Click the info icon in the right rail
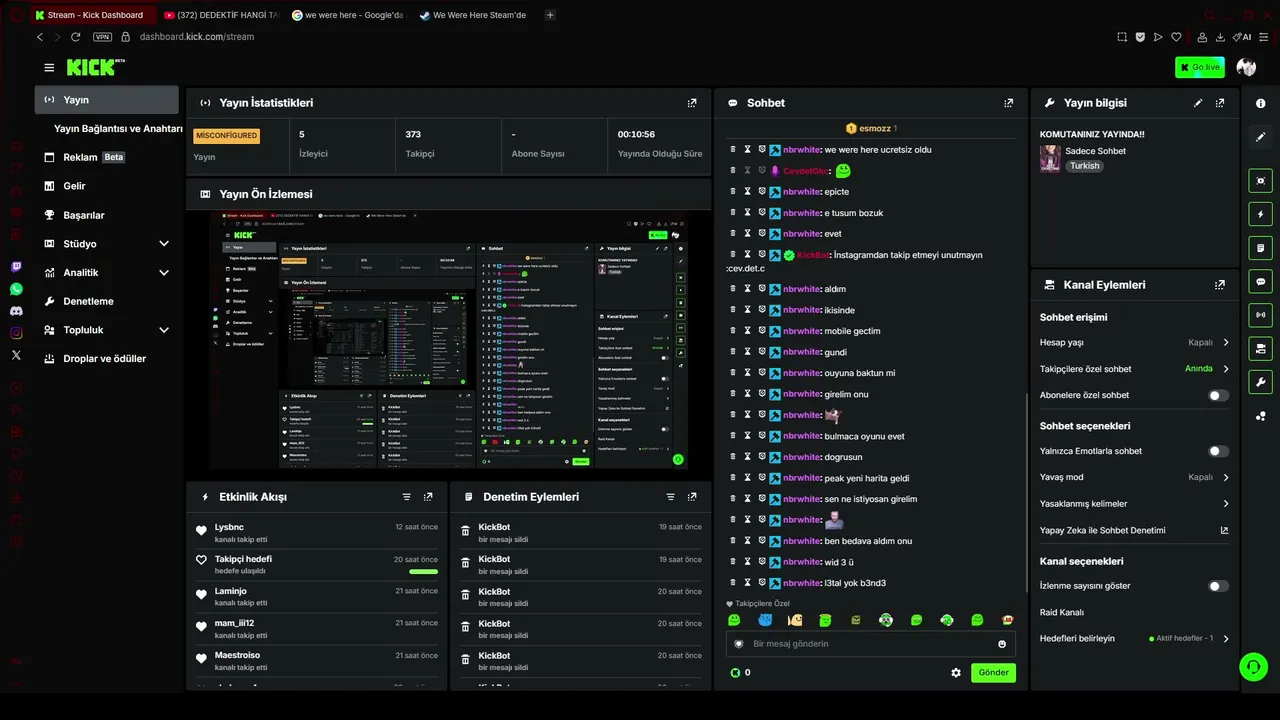The width and height of the screenshot is (1280, 720). coord(1260,103)
